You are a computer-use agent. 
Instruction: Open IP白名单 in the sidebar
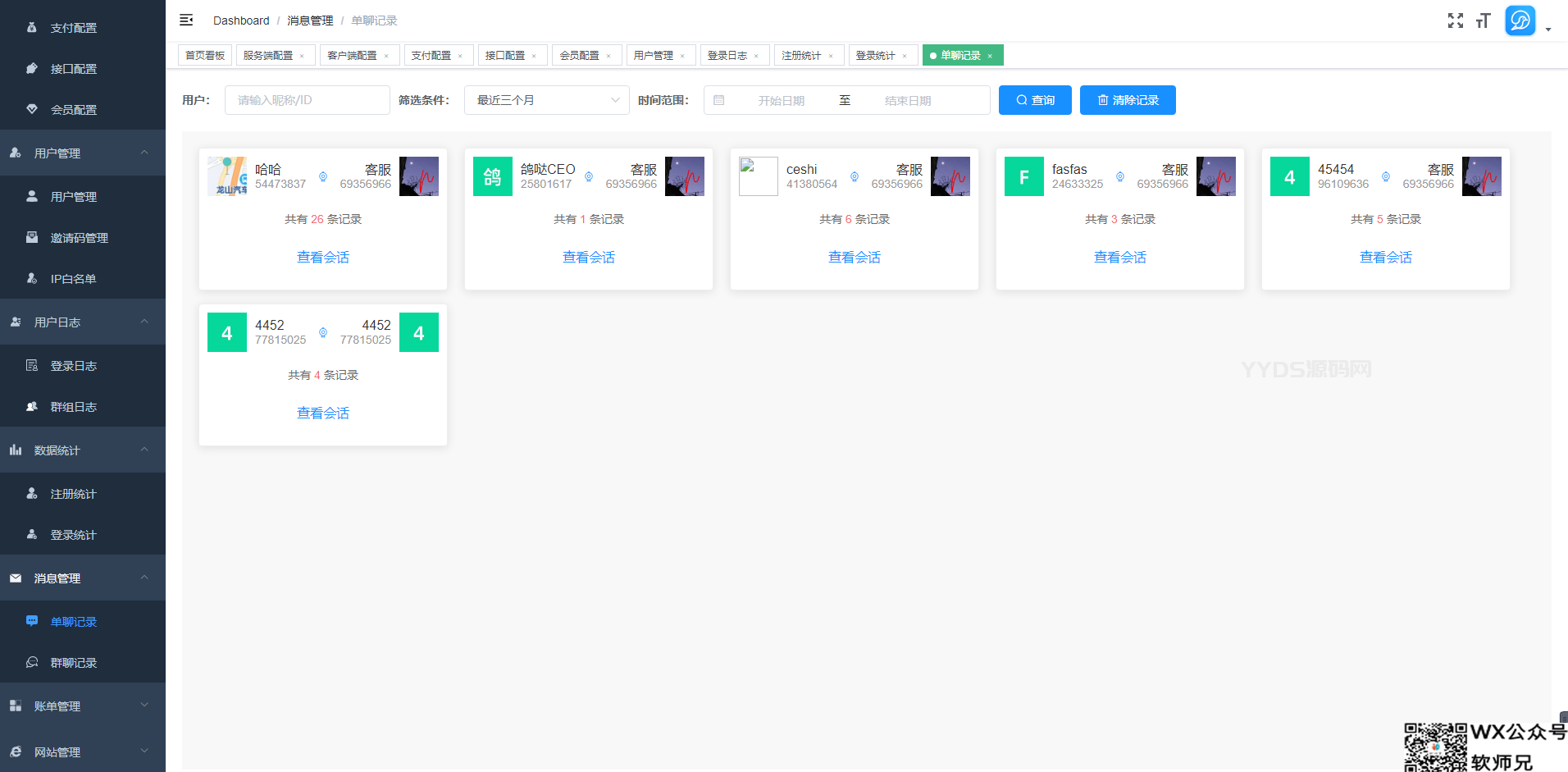(83, 278)
